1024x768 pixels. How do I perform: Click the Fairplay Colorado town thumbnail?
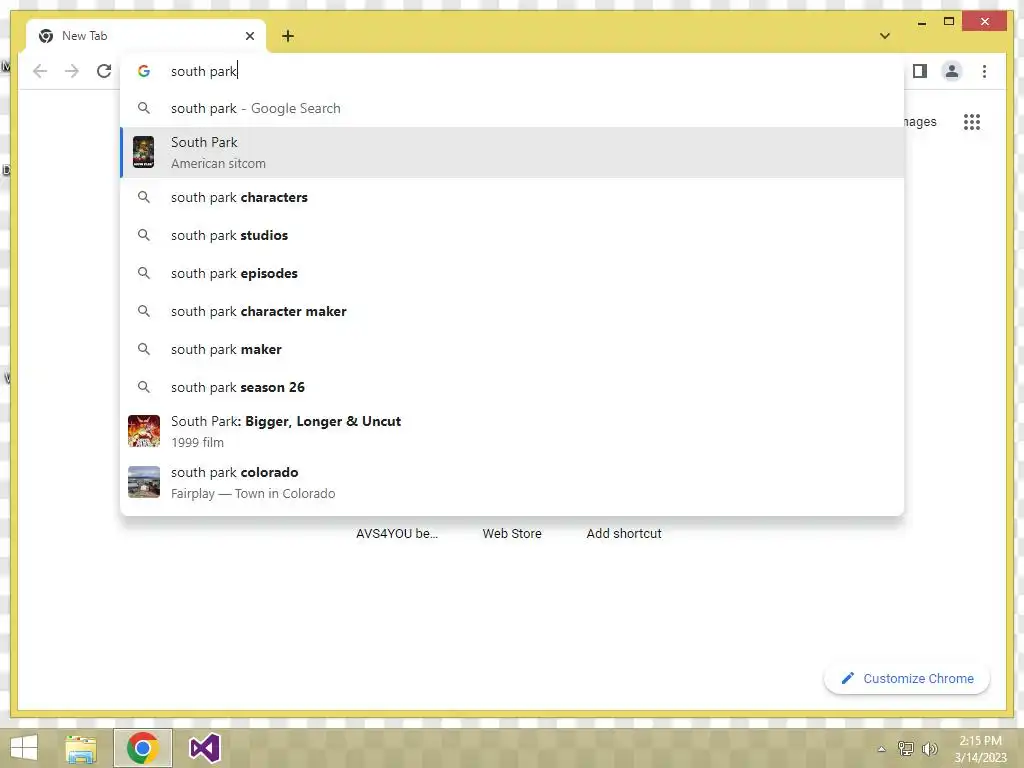[x=144, y=482]
